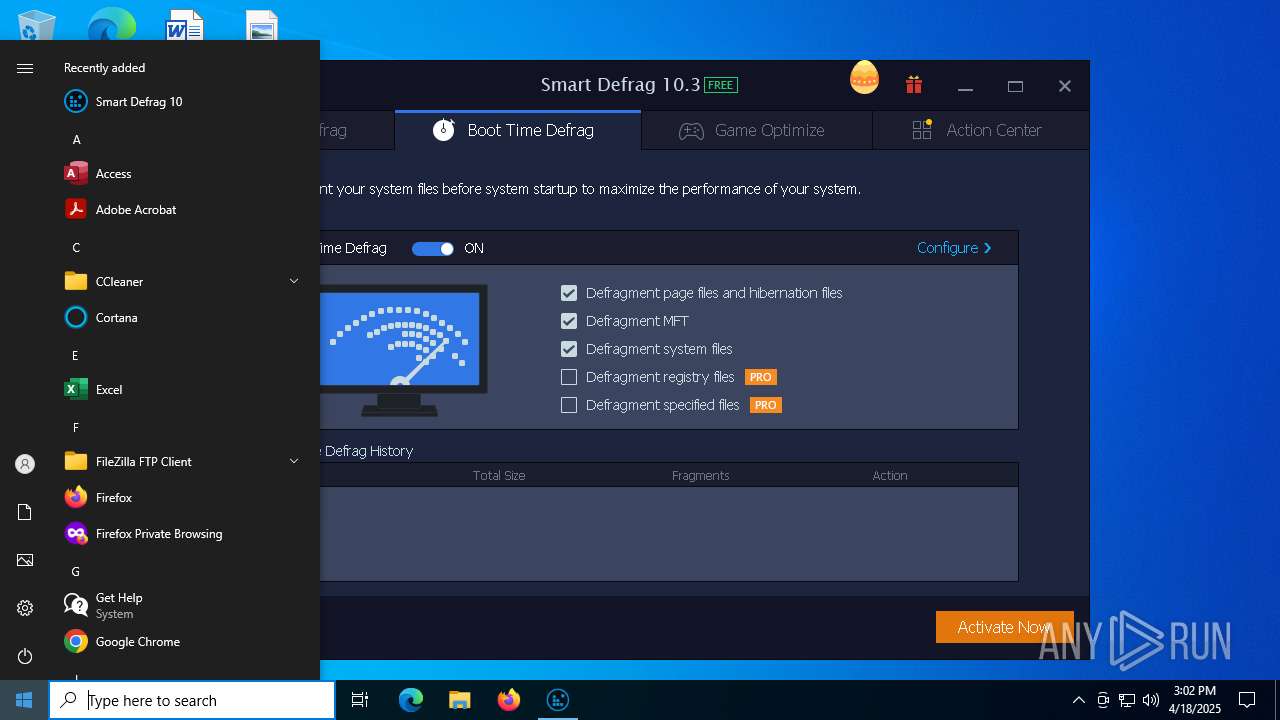
Task: Click the Start menu hamburger expand icon
Action: pyautogui.click(x=25, y=68)
